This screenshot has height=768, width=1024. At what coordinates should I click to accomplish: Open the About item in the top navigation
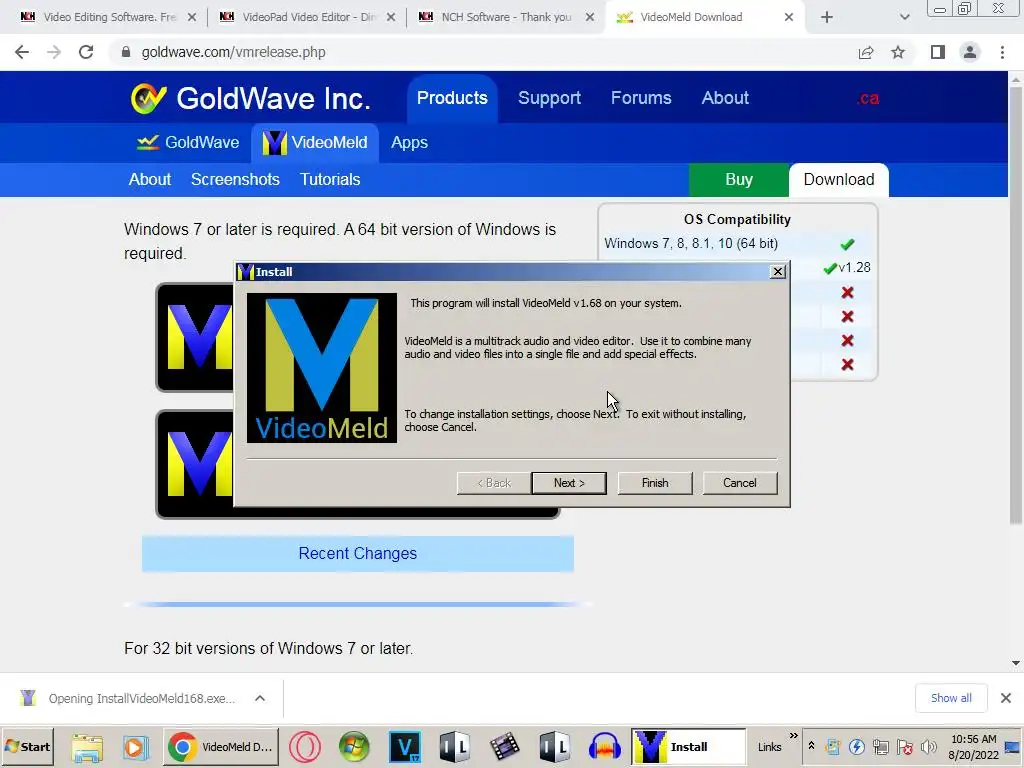pos(725,98)
